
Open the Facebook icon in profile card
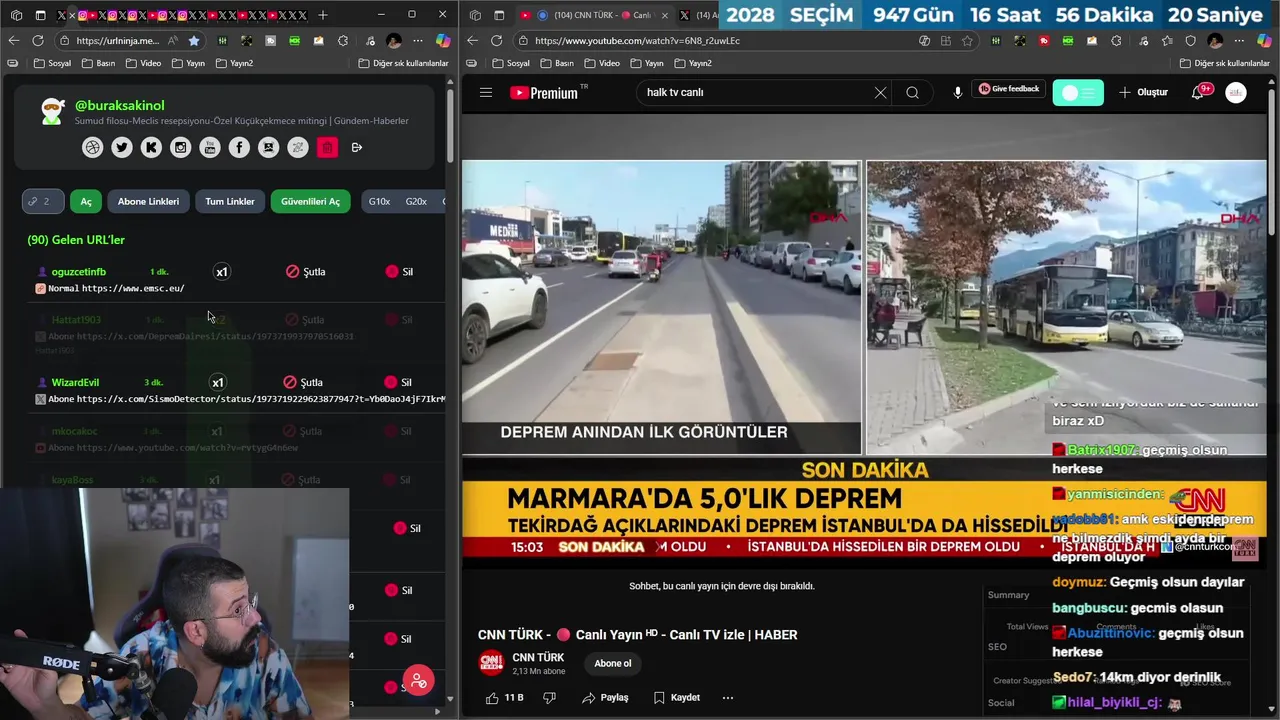pos(239,147)
